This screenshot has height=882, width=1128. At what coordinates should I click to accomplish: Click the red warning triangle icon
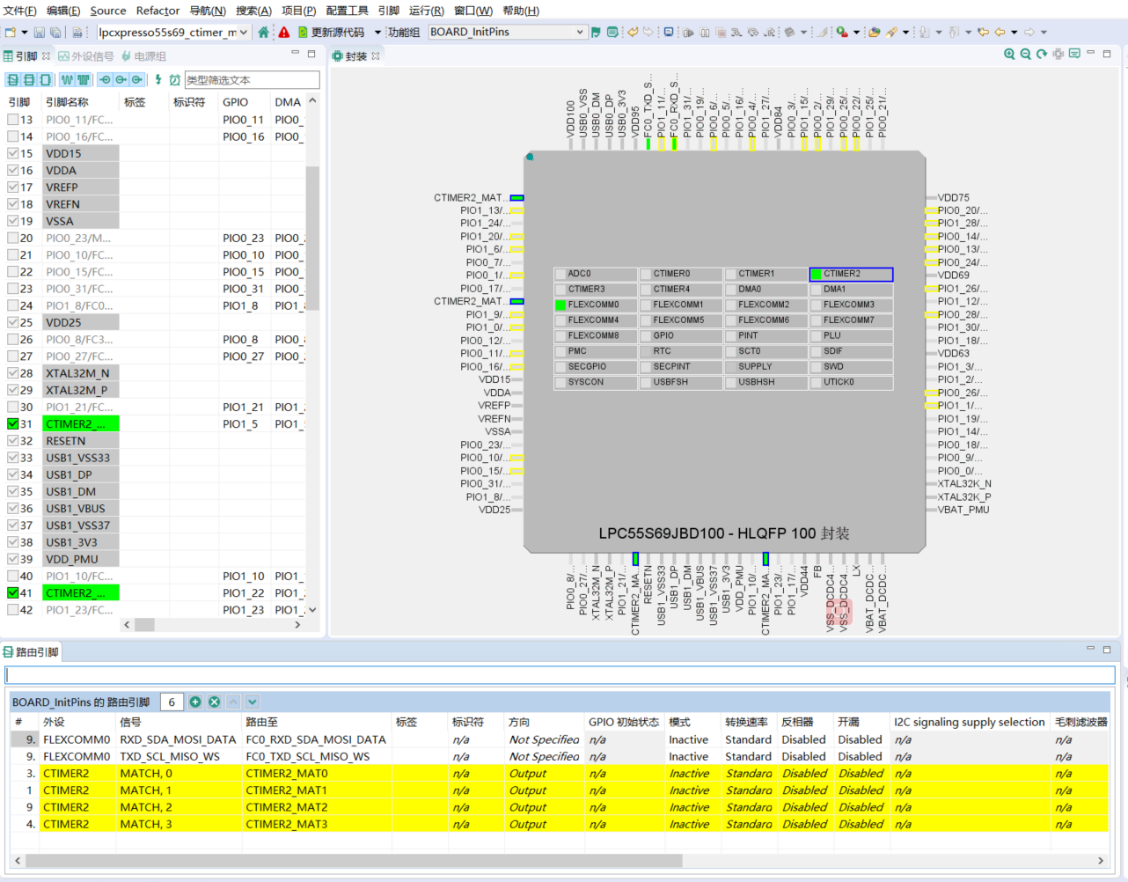[284, 32]
